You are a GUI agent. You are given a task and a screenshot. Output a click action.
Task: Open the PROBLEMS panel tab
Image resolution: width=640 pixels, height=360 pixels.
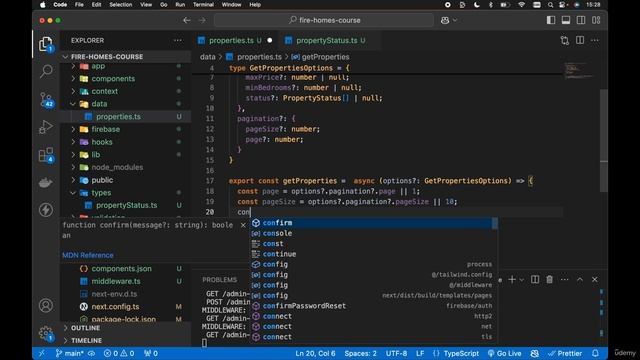coord(220,280)
